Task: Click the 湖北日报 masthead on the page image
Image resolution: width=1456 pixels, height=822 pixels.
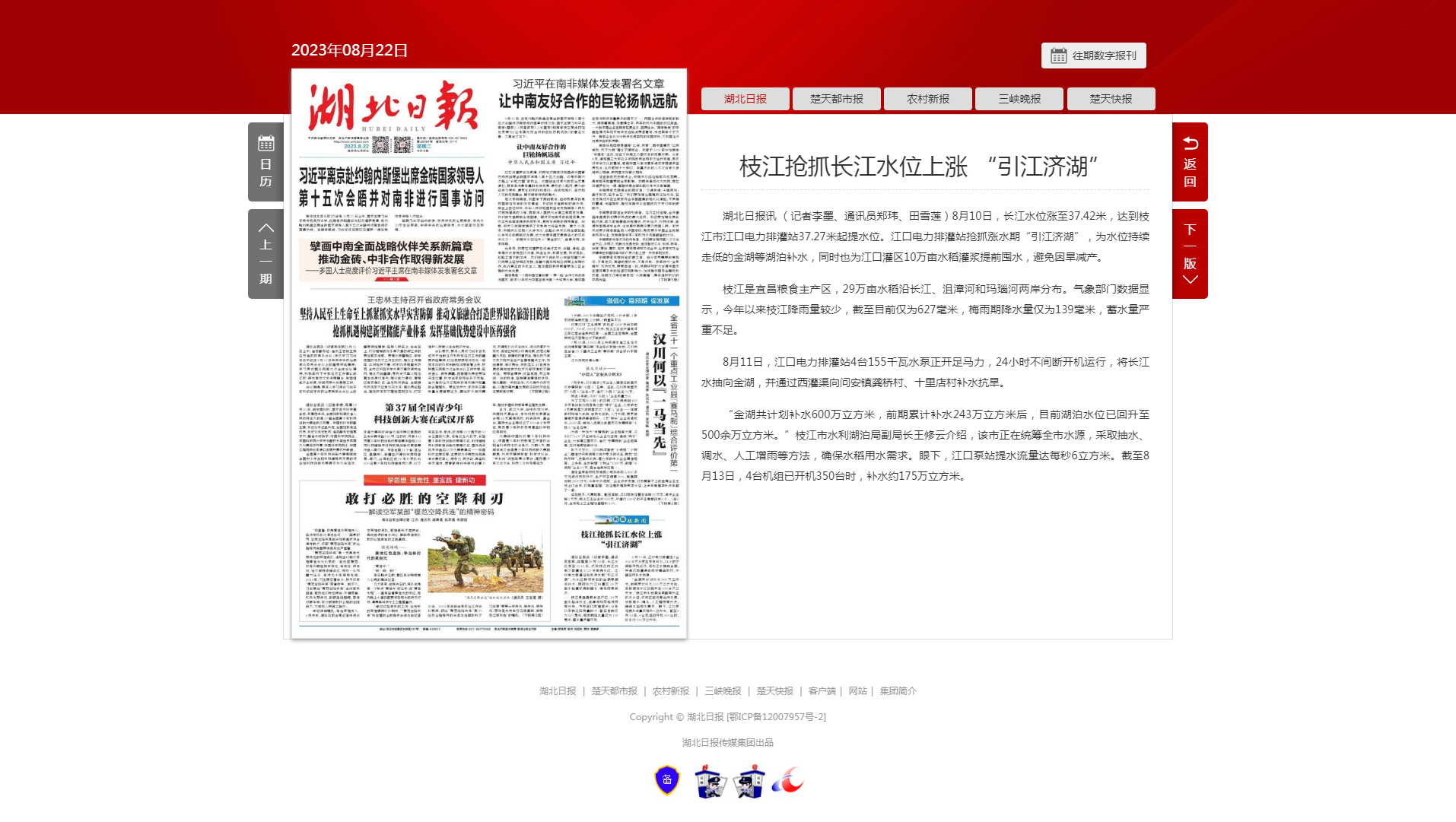Action: [393, 108]
